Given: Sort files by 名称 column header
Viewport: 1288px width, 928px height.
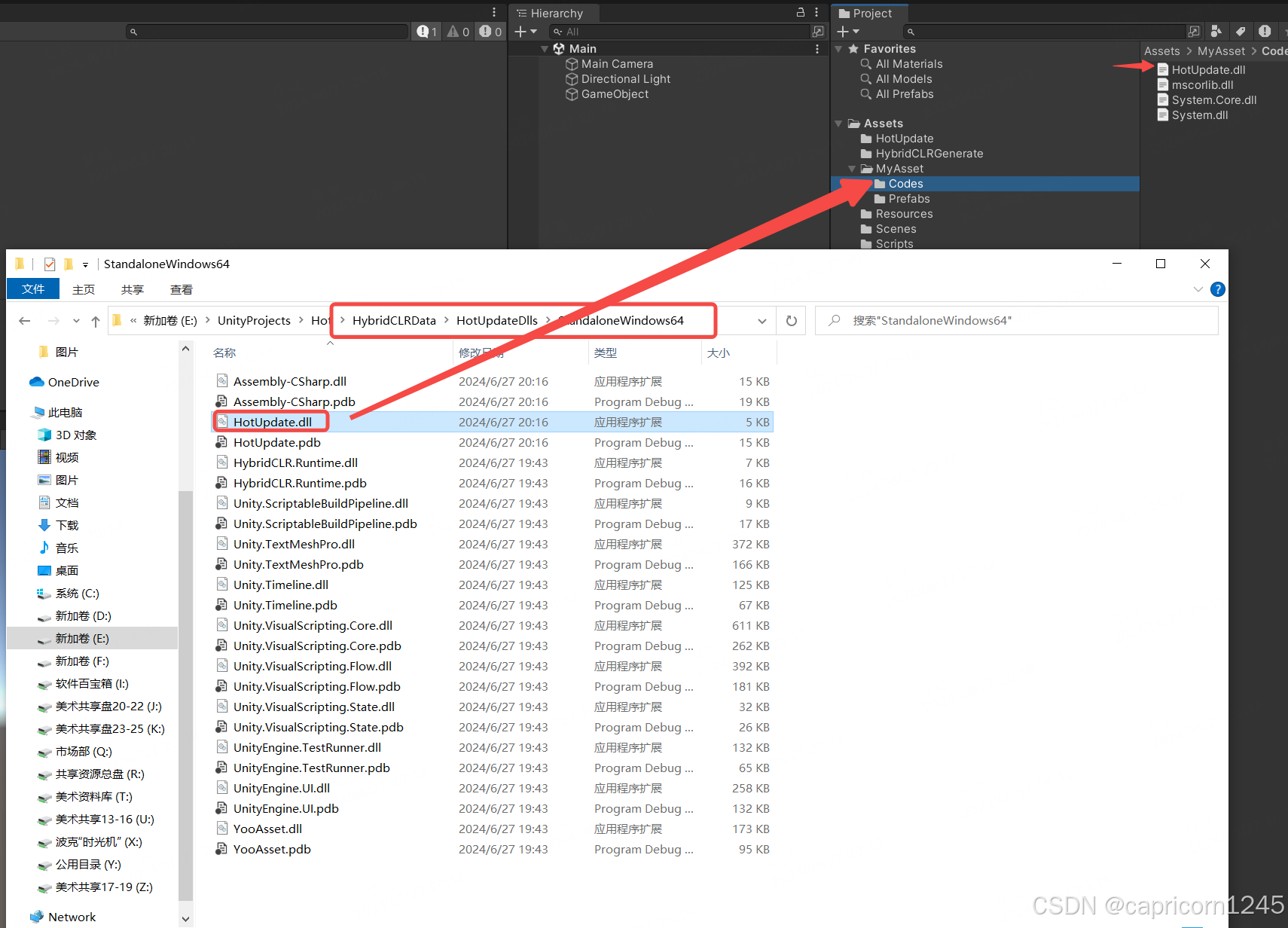Looking at the screenshot, I should 224,353.
